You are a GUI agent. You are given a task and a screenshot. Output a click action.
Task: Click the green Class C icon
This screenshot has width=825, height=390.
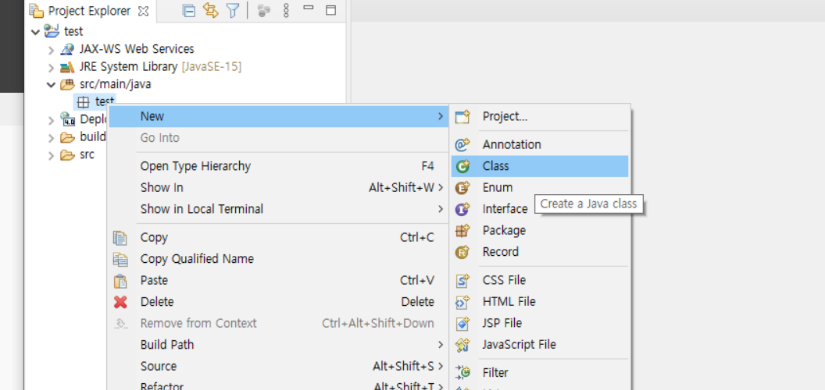pos(462,166)
